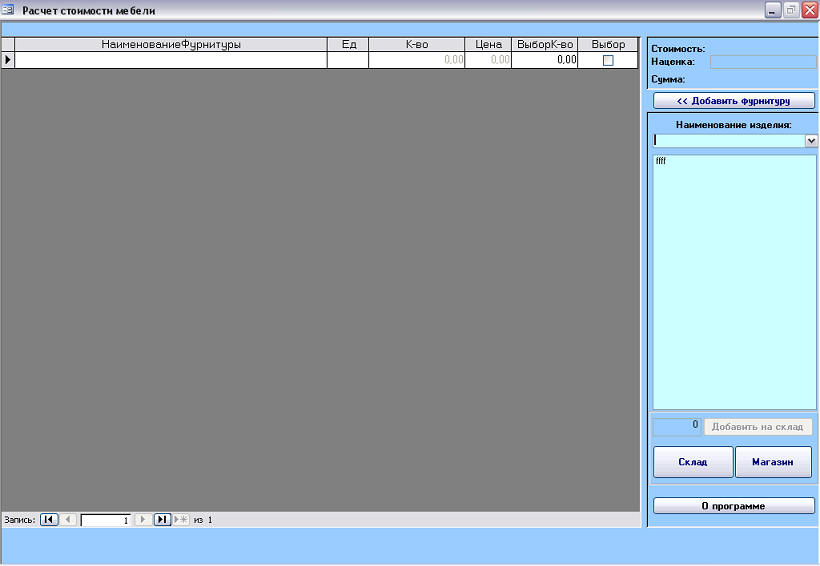
Task: Minimize the Расчет стоимости мебели window
Action: coord(773,10)
